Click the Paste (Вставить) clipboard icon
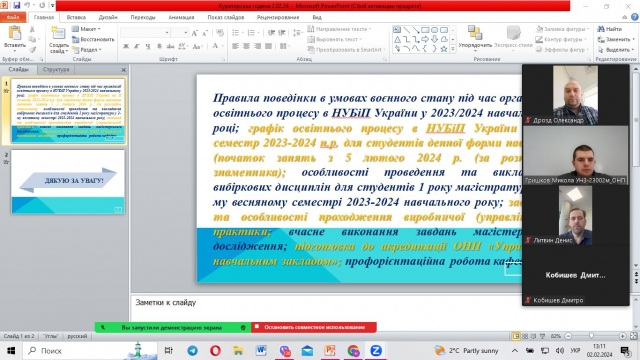 (15, 33)
